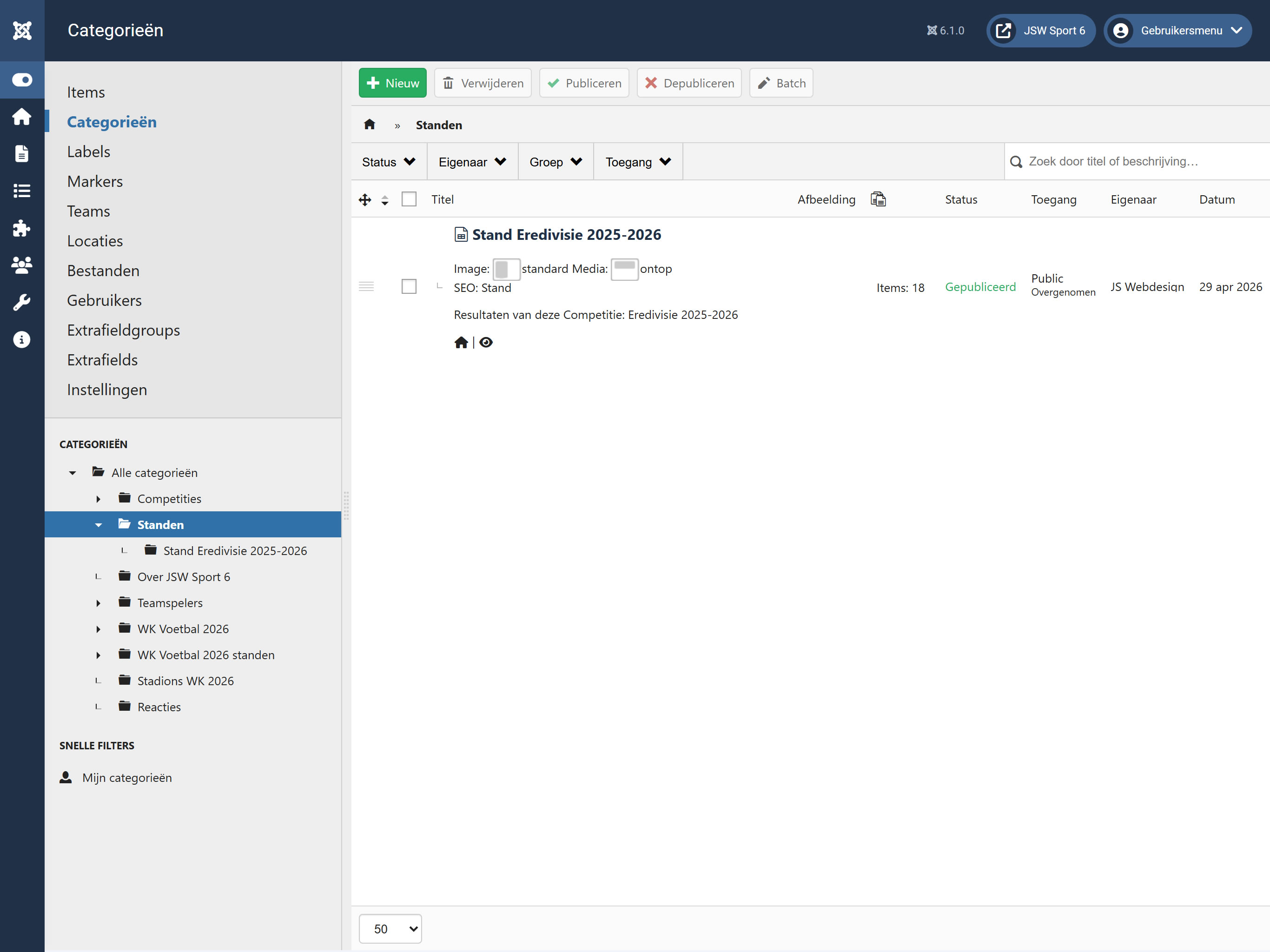Sort by Afbeelding column

826,199
